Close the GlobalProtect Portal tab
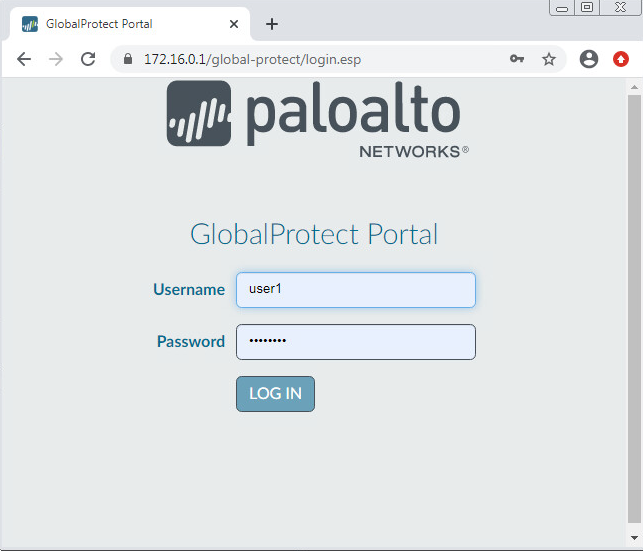 [x=234, y=24]
